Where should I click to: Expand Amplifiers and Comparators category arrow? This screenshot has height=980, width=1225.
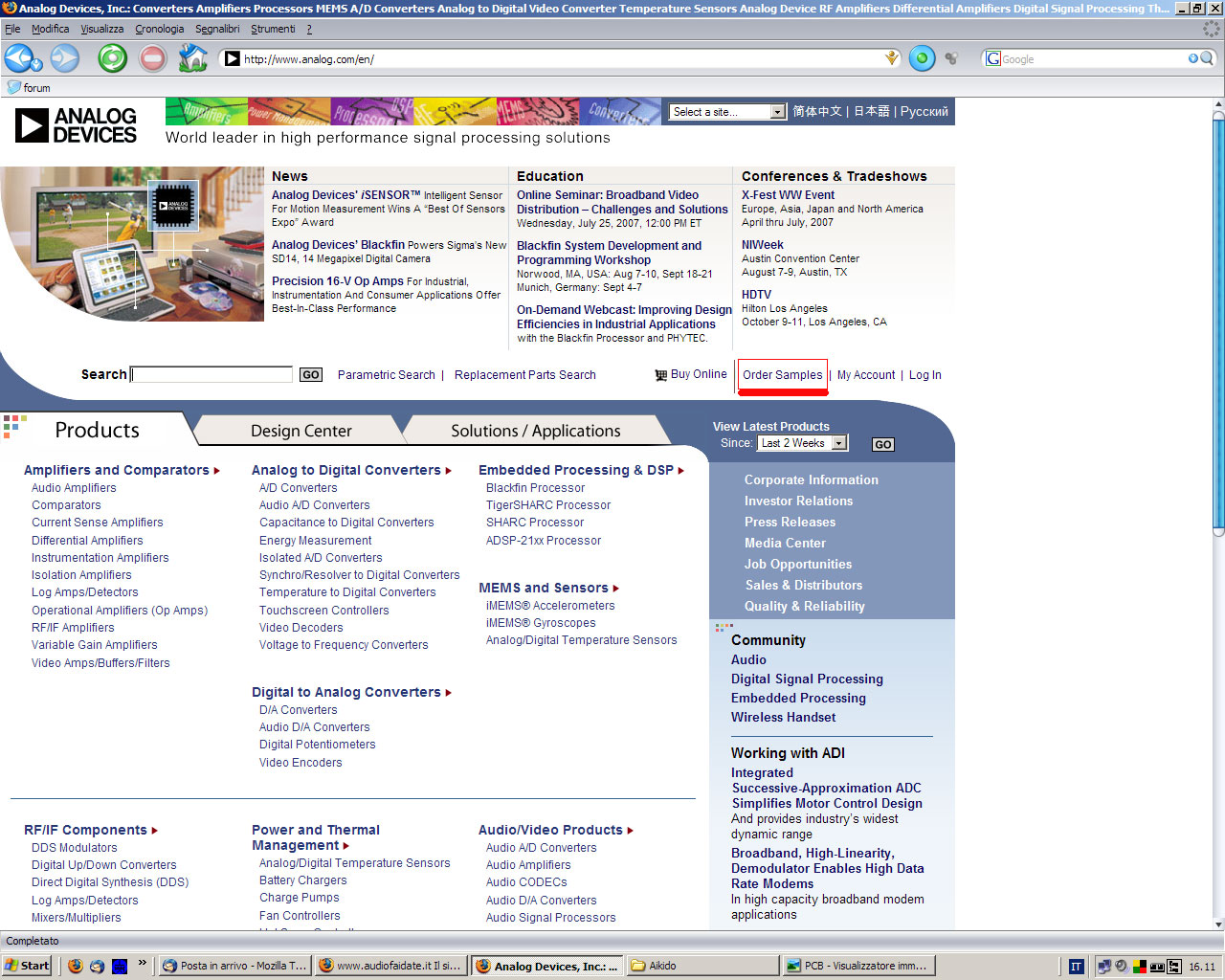click(217, 471)
